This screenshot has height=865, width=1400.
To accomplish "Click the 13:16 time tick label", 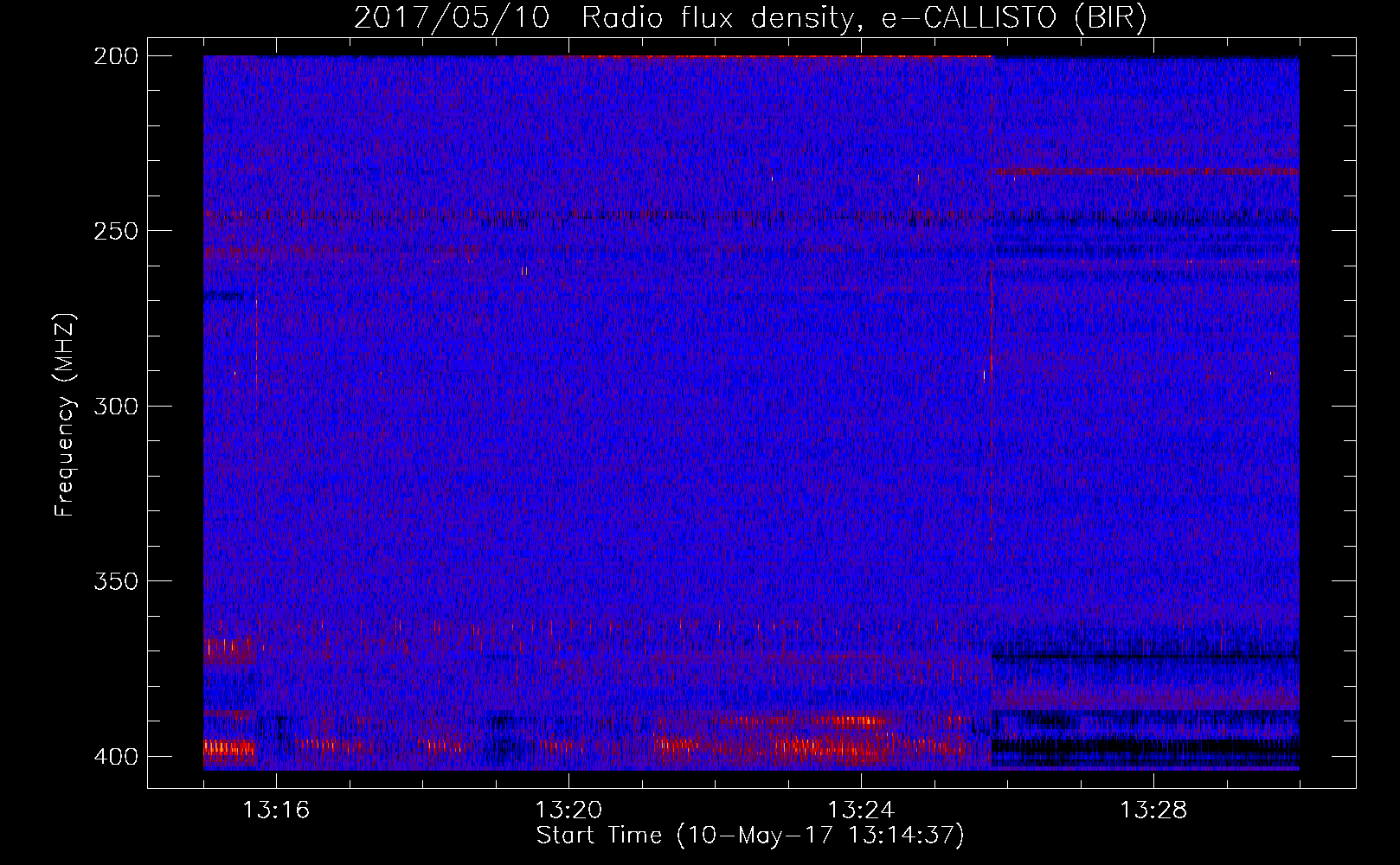I will (x=276, y=811).
